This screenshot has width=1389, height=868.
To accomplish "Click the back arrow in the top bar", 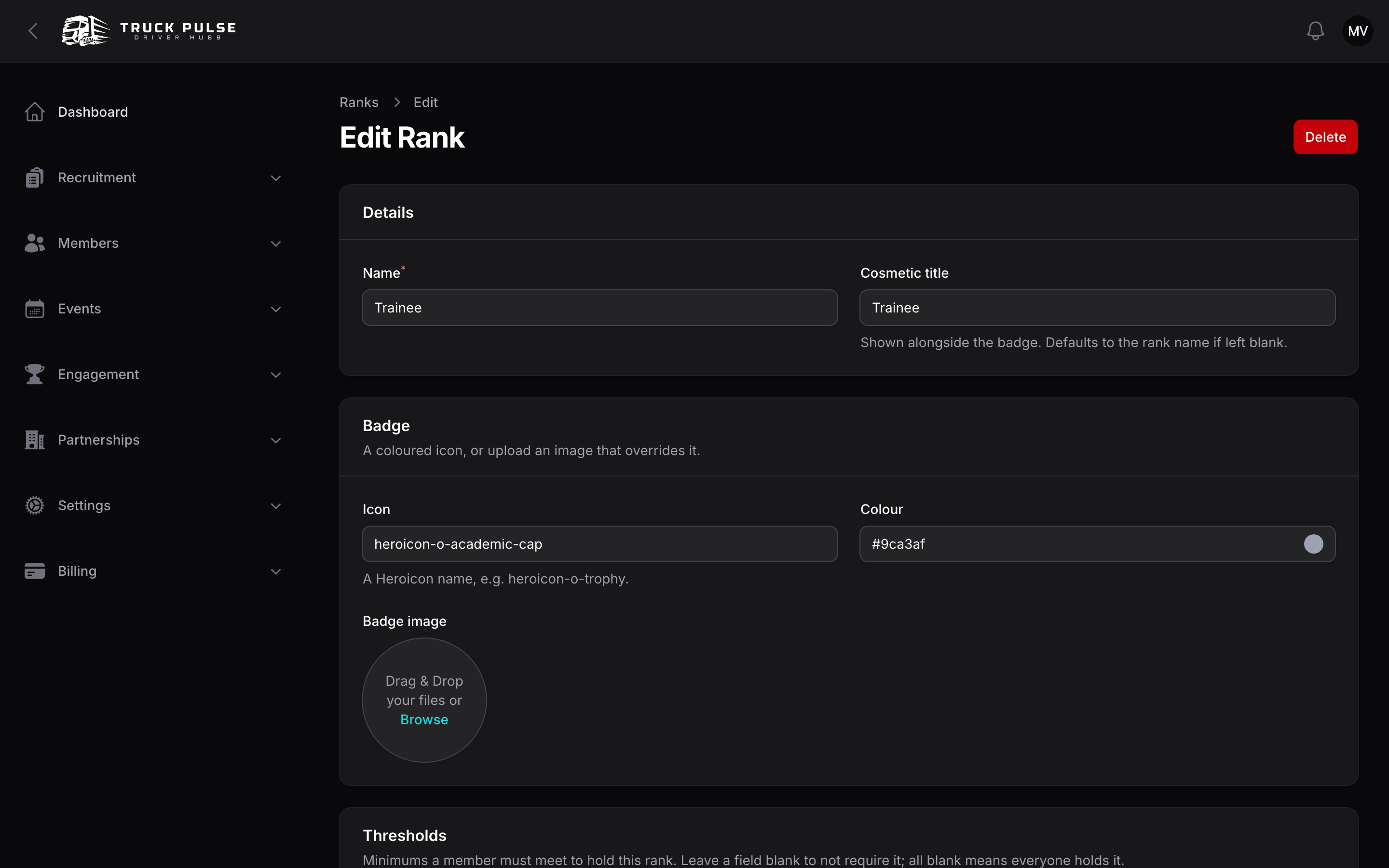I will click(33, 31).
